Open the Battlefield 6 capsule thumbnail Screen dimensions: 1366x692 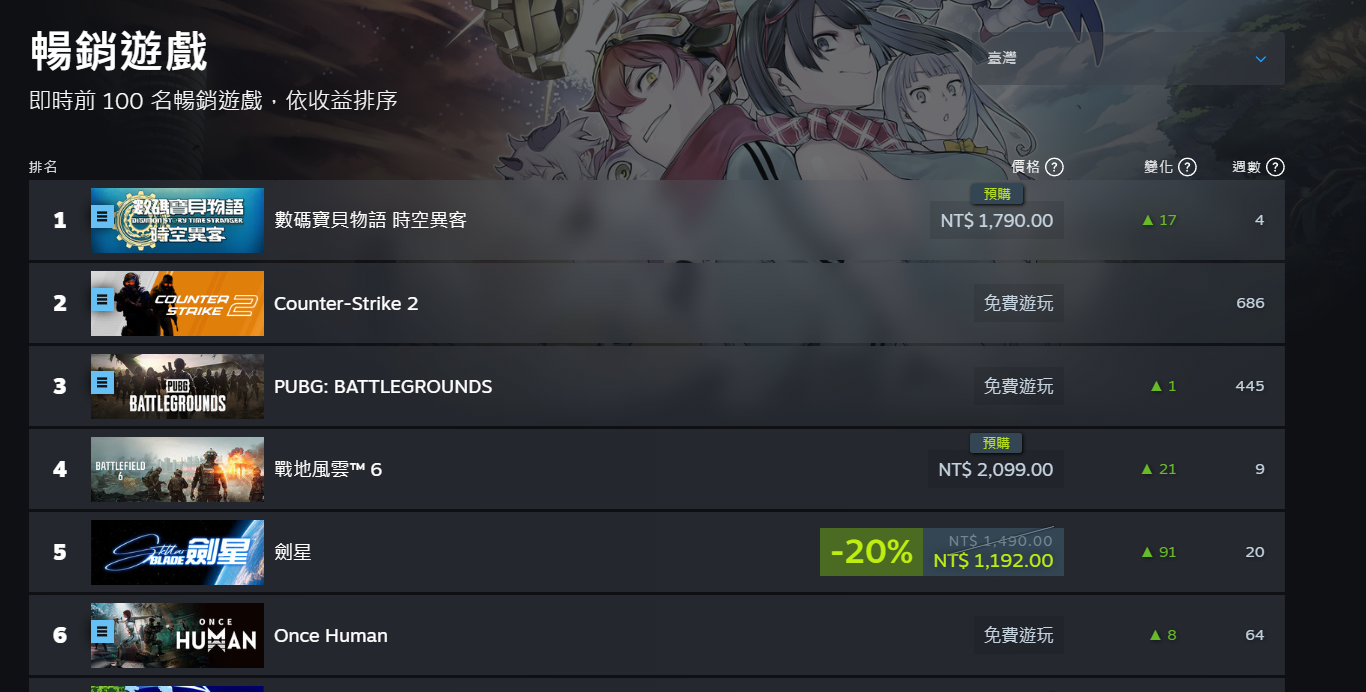click(178, 469)
